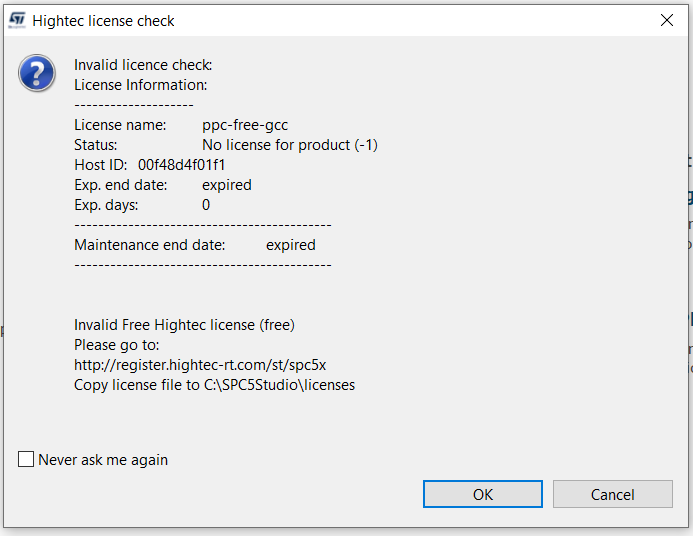Click the License Information line
The width and height of the screenshot is (693, 536).
141,85
